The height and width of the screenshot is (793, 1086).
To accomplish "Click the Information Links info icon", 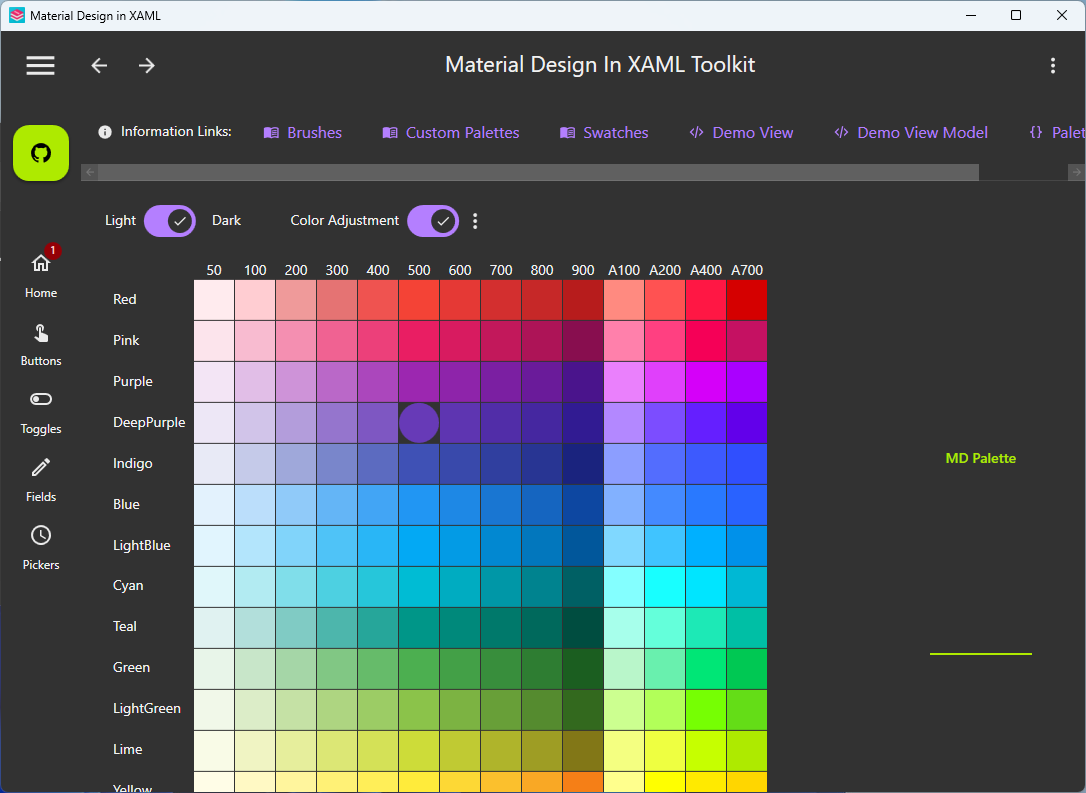I will pyautogui.click(x=105, y=131).
